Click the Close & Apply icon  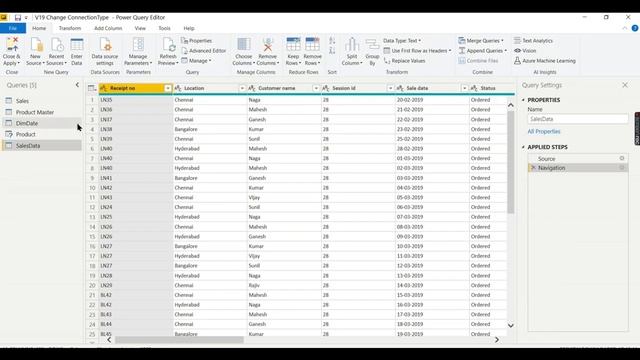12,44
